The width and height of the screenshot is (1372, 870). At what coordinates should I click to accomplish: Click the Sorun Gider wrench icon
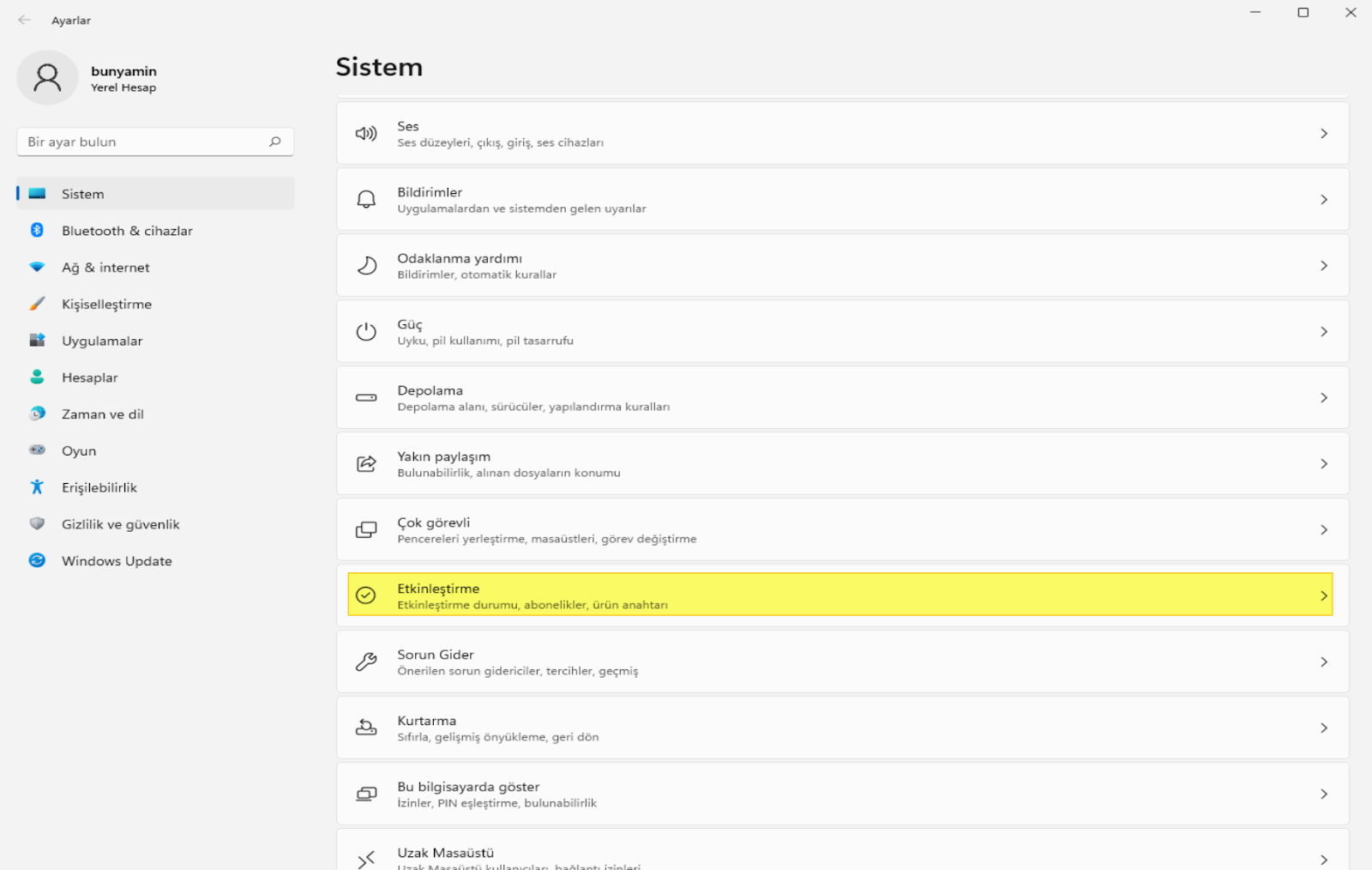coord(366,662)
